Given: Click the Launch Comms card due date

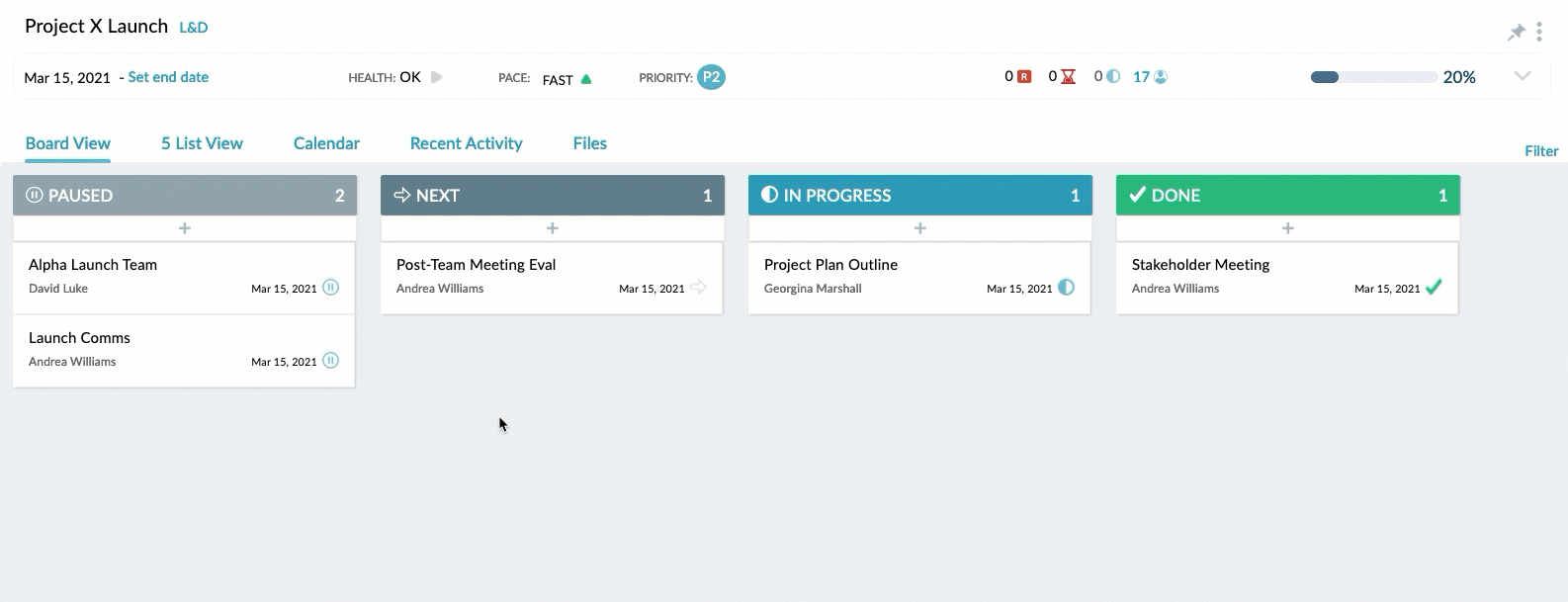Looking at the screenshot, I should click(x=284, y=362).
